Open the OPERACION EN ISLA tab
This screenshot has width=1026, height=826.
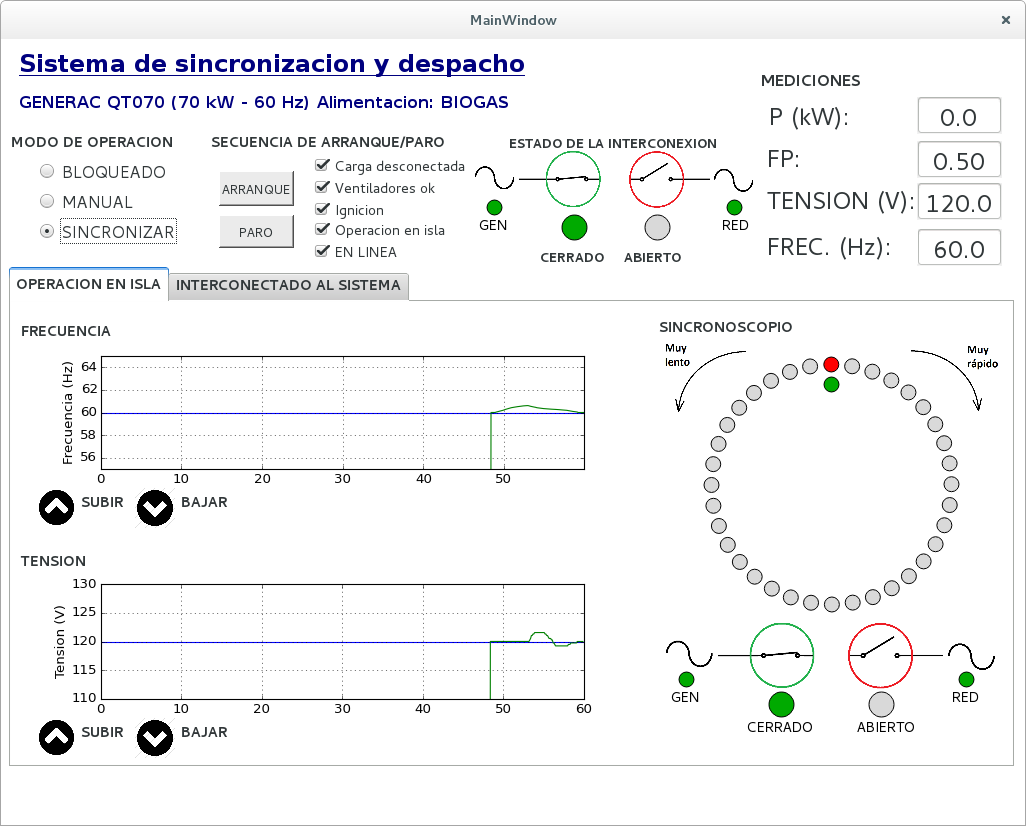pos(88,284)
